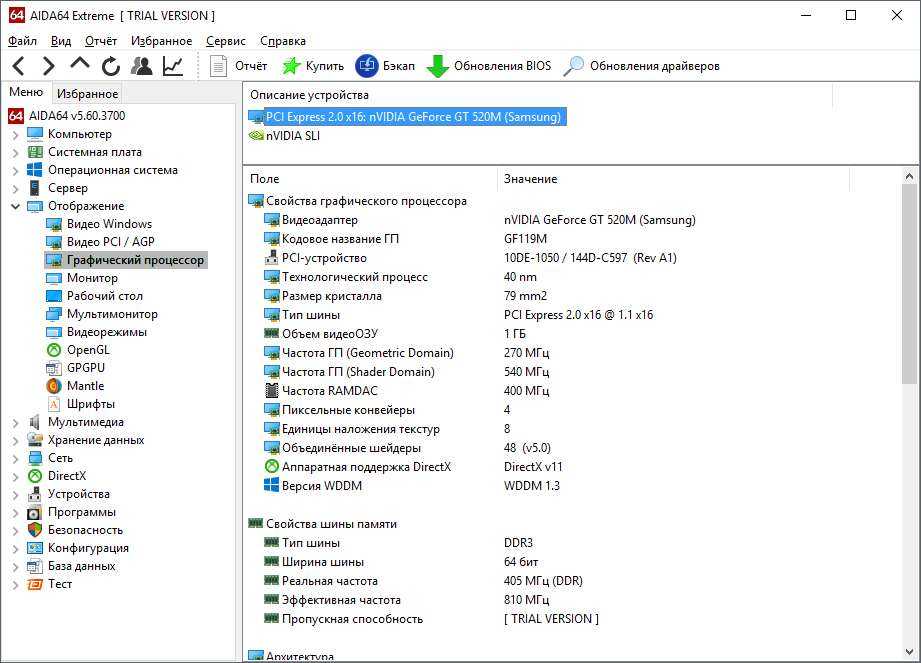This screenshot has width=921, height=663.
Task: Switch to the Избранное tab
Action: [x=87, y=94]
